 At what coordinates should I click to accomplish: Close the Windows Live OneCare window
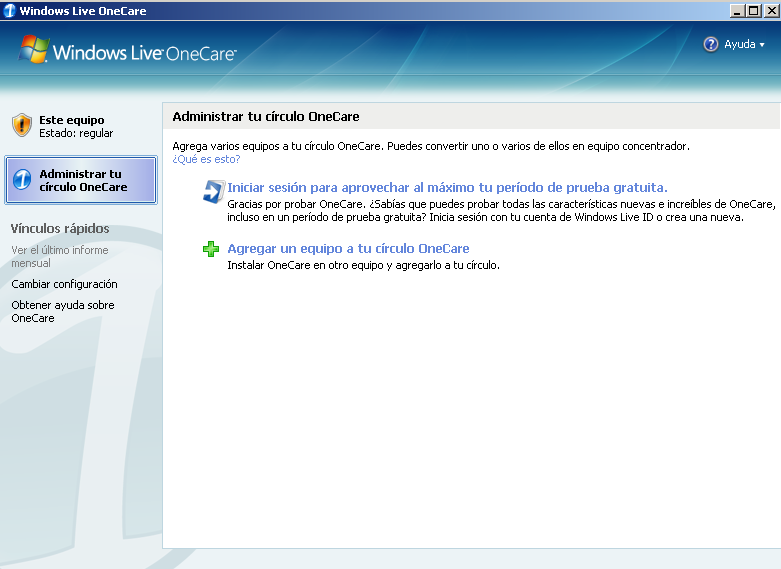click(772, 10)
